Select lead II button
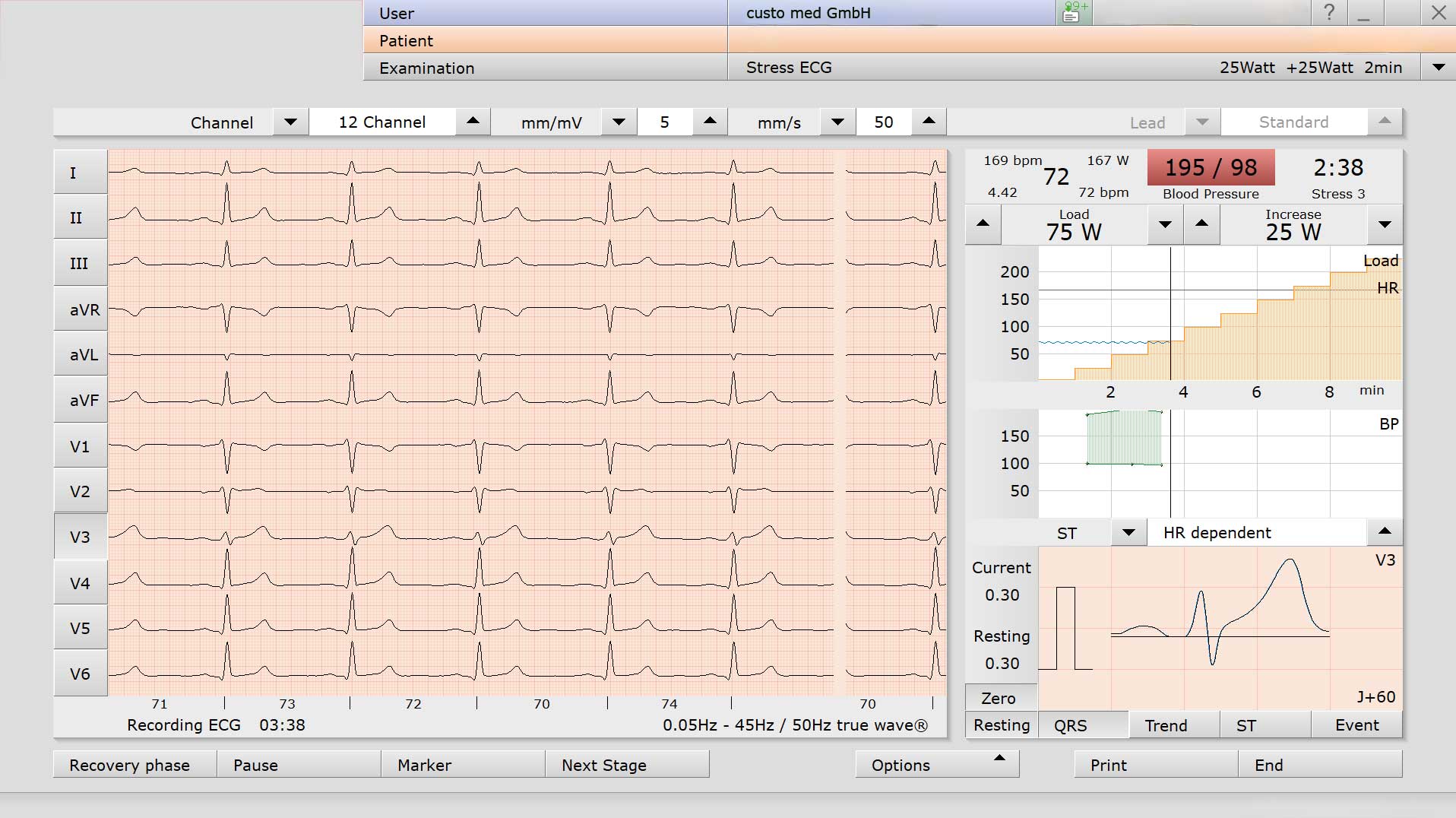Image resolution: width=1456 pixels, height=818 pixels. [x=80, y=218]
